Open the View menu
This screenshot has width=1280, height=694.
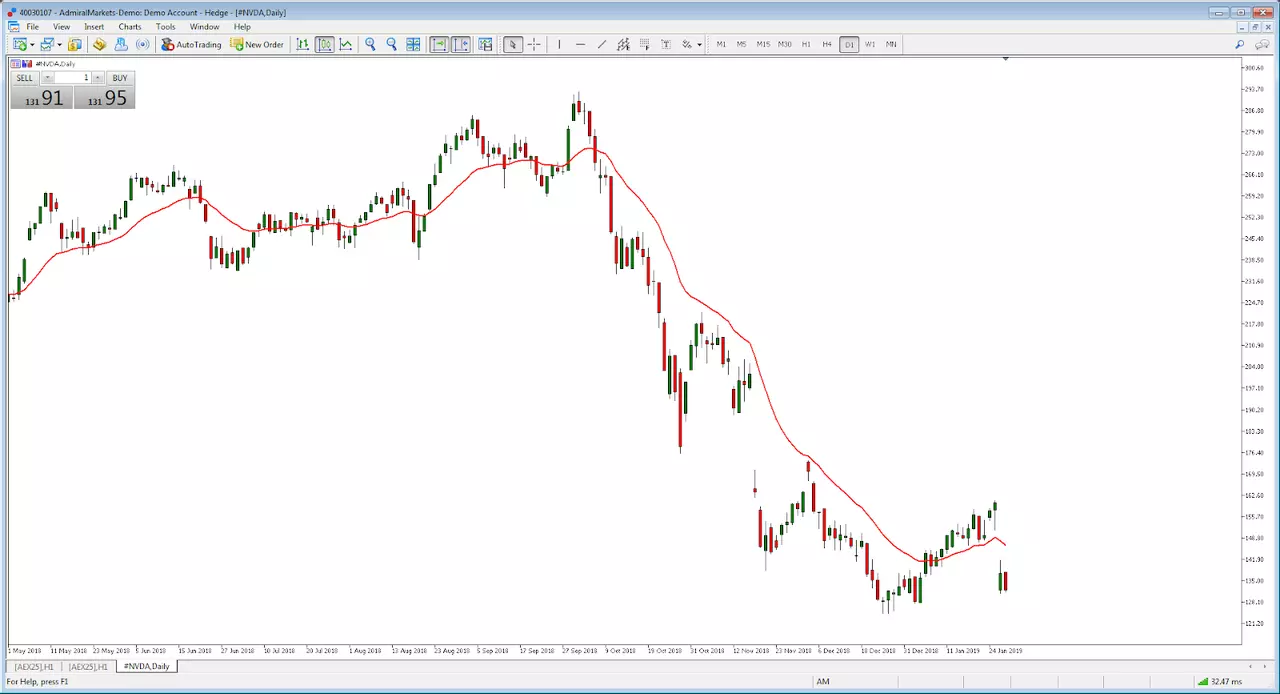(x=62, y=27)
